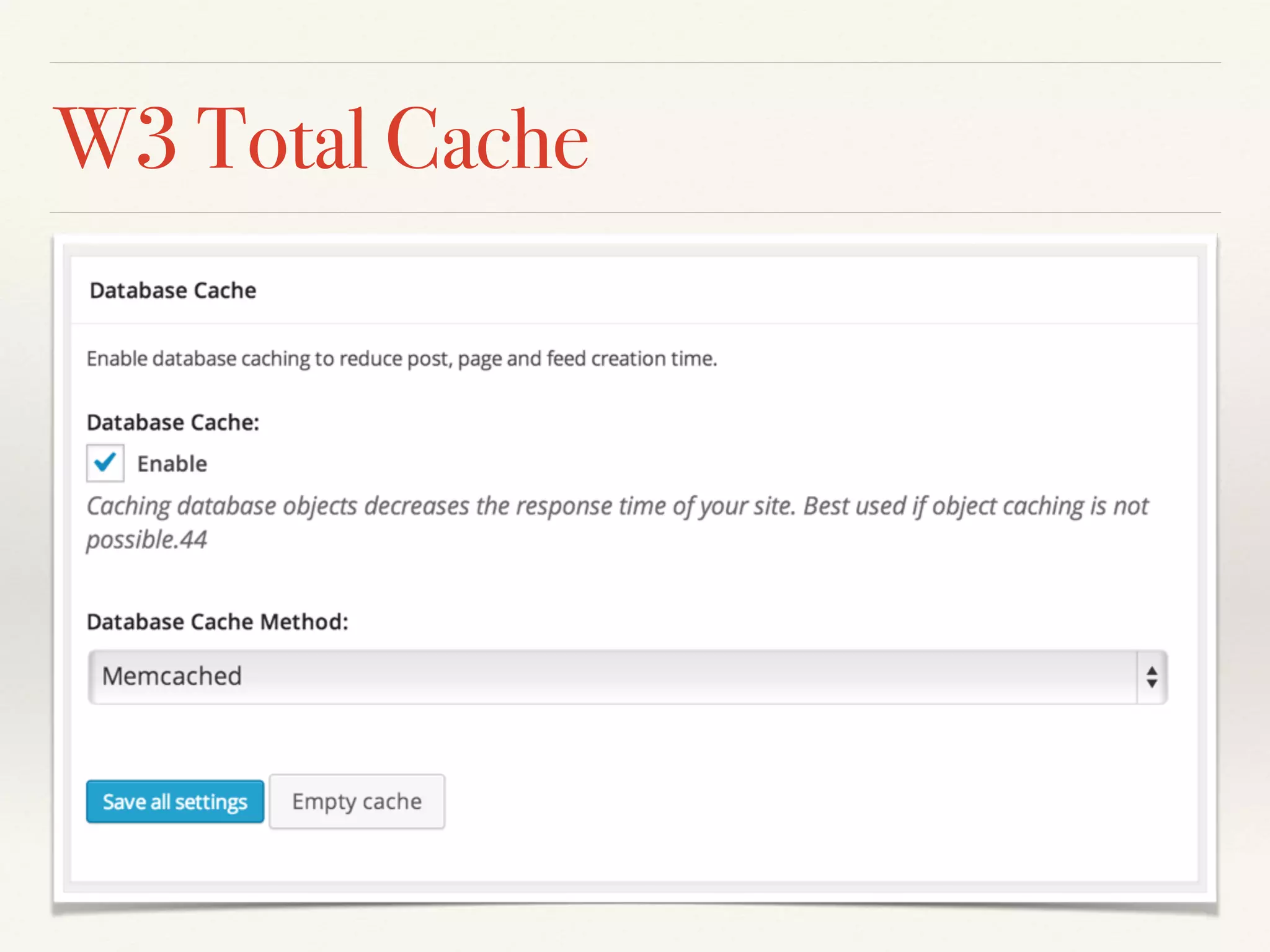This screenshot has height=952, width=1270.
Task: Click the 'Database Cache:' field label
Action: coord(173,422)
